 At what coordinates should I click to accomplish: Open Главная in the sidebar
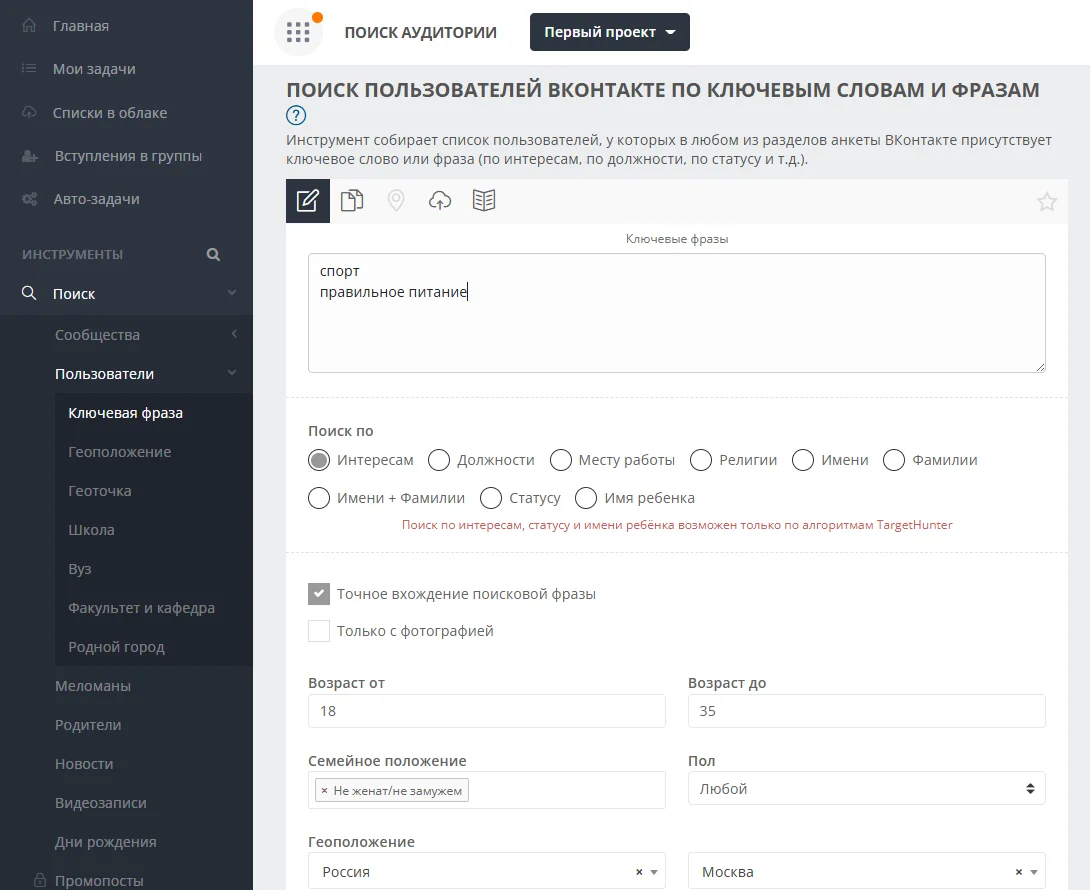(81, 26)
